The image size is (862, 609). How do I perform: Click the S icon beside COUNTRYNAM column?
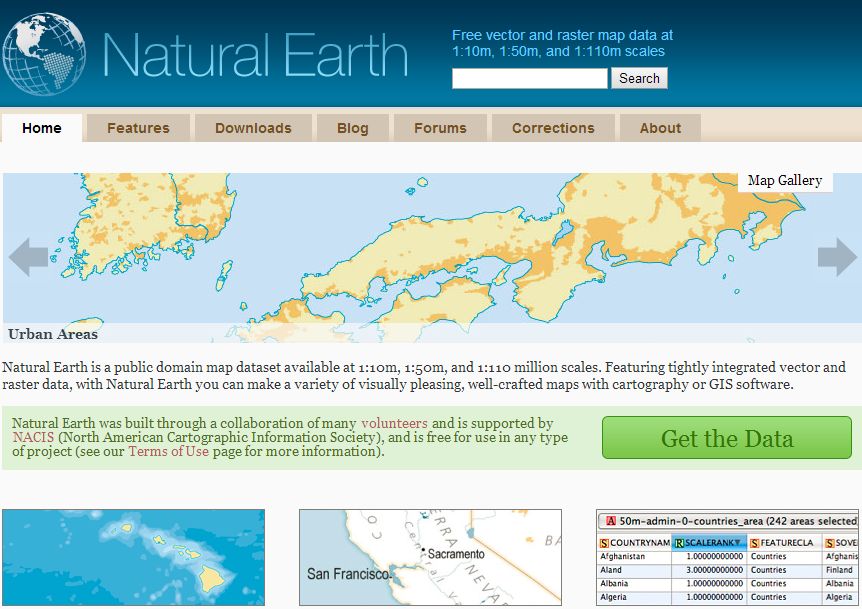[x=604, y=543]
